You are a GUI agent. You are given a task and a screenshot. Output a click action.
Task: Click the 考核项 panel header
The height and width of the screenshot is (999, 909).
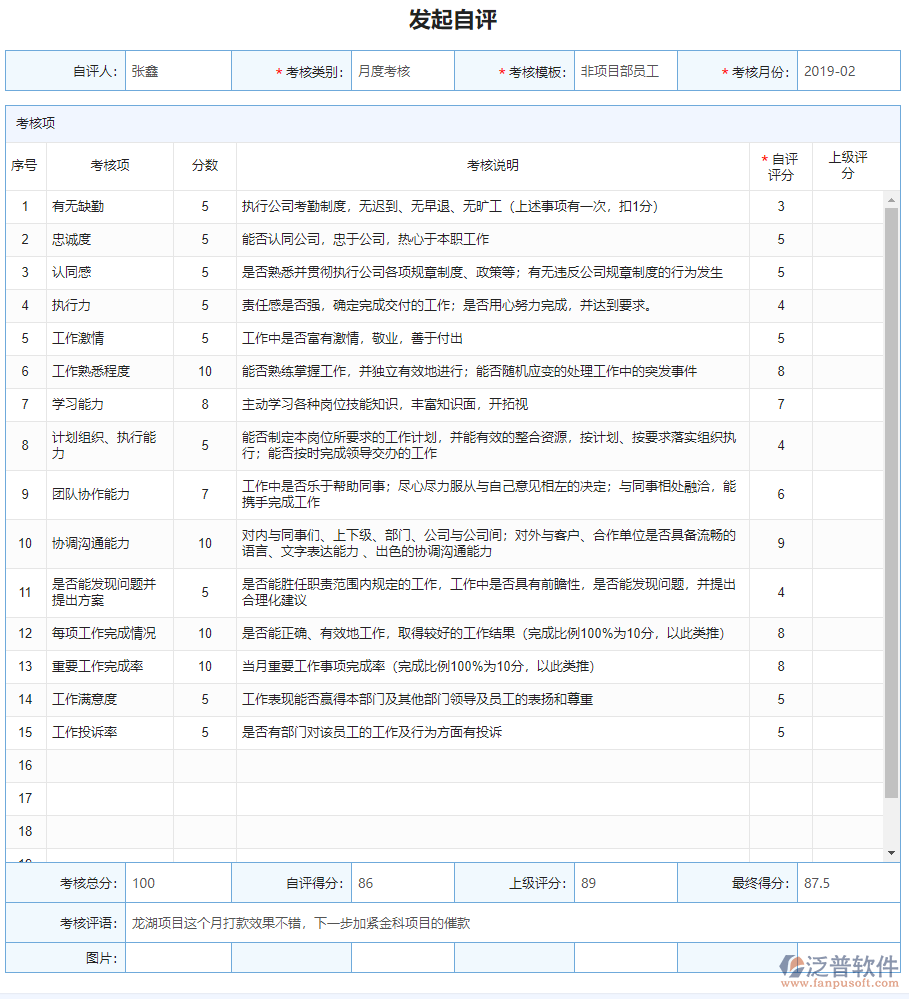tap(36, 126)
